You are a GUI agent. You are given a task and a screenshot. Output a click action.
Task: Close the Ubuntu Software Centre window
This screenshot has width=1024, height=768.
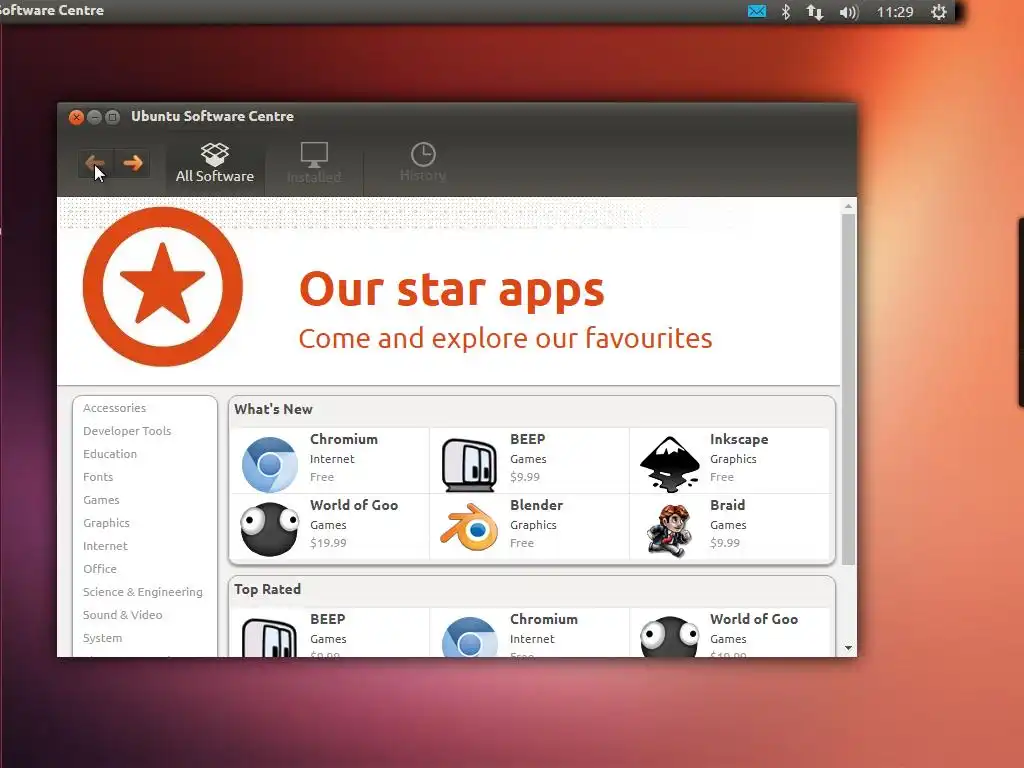point(76,117)
